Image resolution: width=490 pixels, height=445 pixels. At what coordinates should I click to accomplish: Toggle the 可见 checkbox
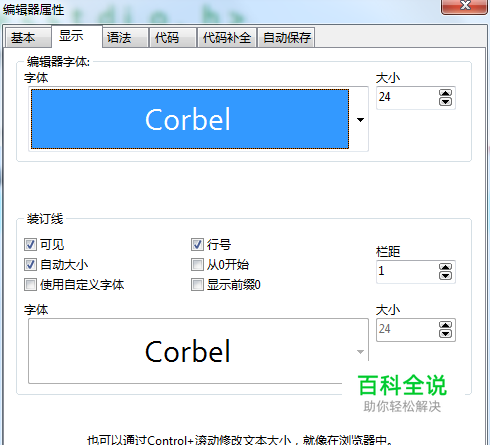[x=30, y=244]
